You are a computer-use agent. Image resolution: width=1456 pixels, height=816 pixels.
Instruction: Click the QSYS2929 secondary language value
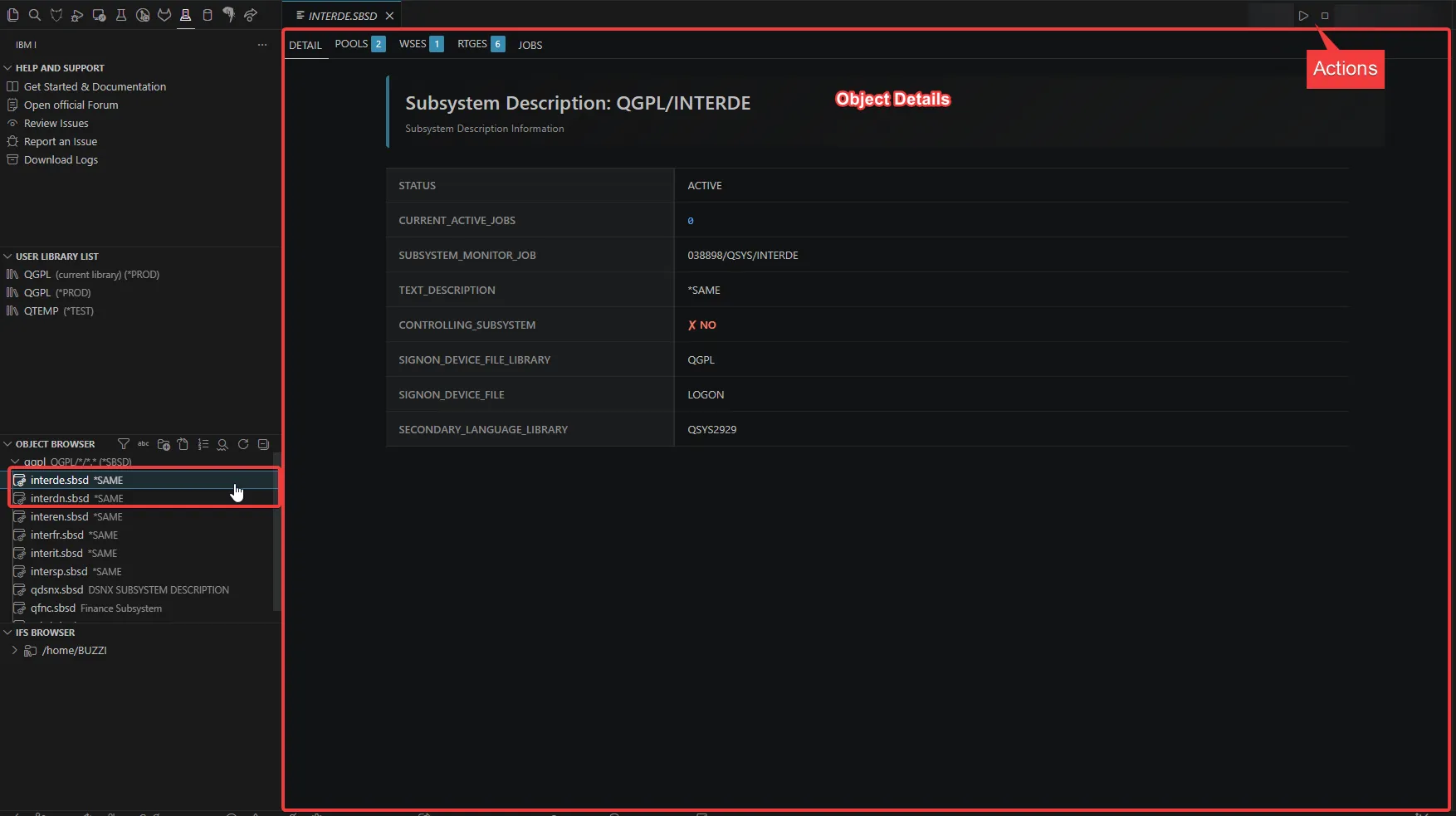[712, 430]
